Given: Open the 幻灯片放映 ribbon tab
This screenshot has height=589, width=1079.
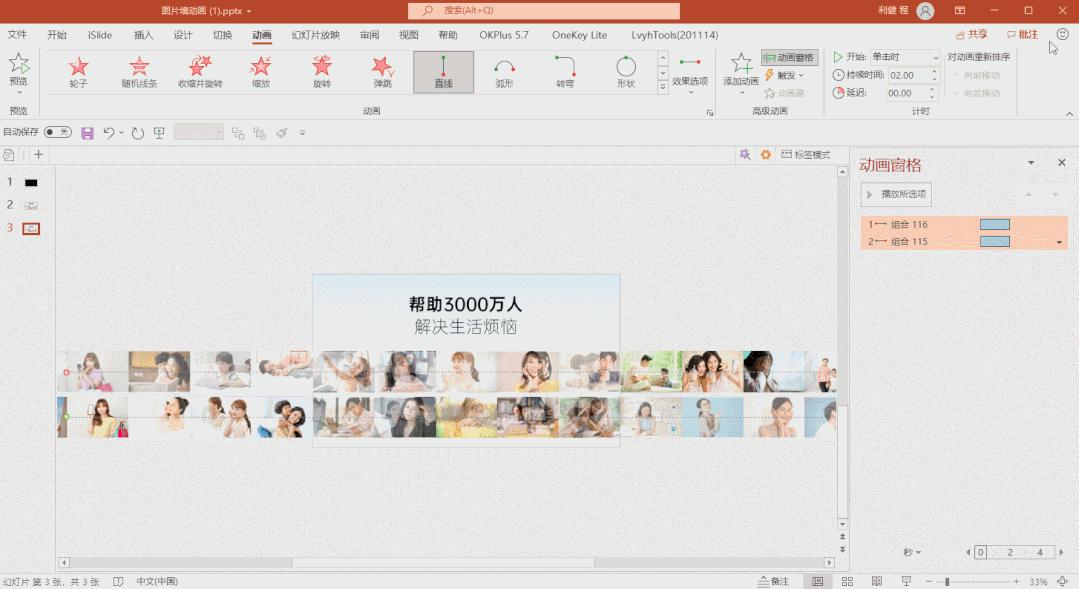Looking at the screenshot, I should point(314,34).
